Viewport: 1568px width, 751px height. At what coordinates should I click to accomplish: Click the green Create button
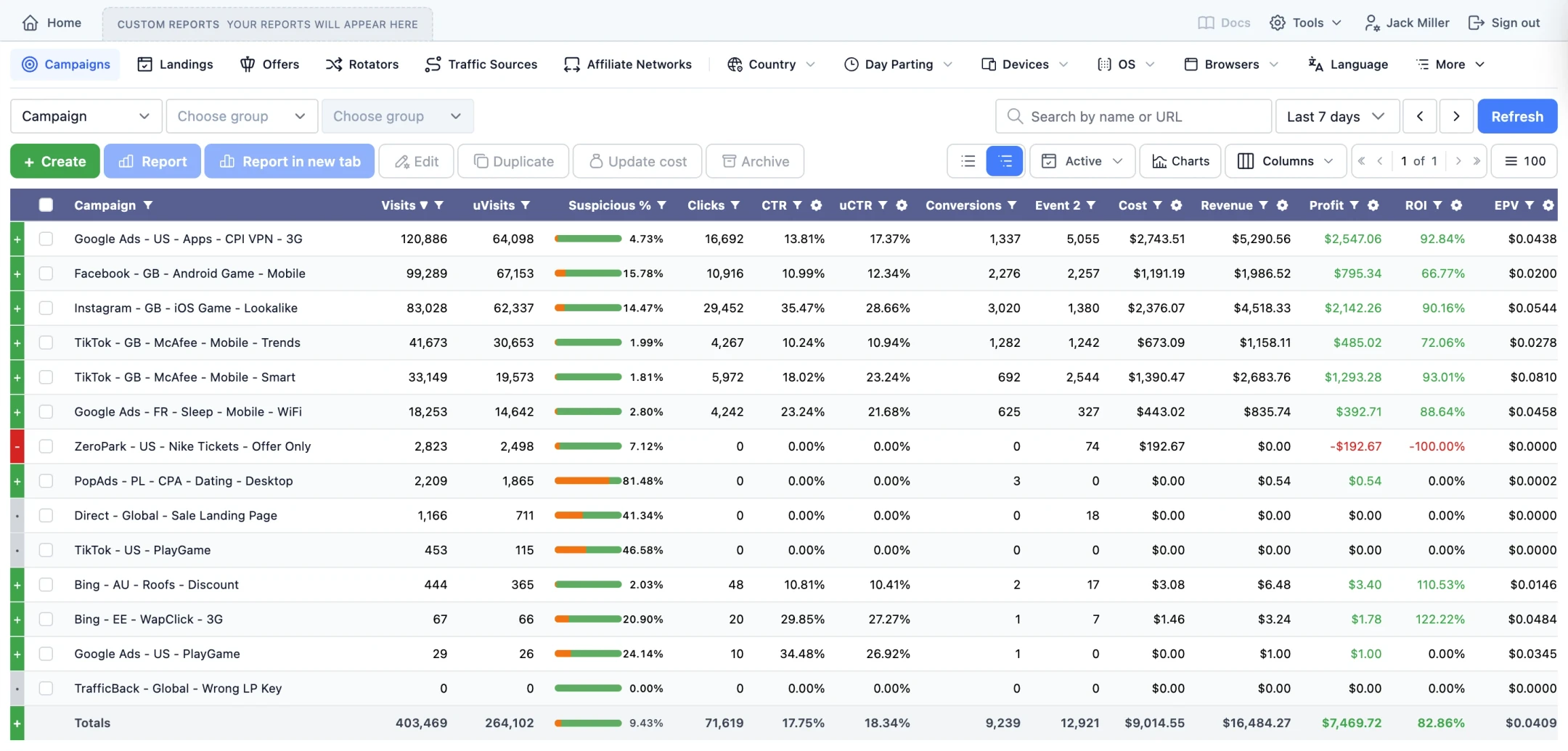pos(55,161)
